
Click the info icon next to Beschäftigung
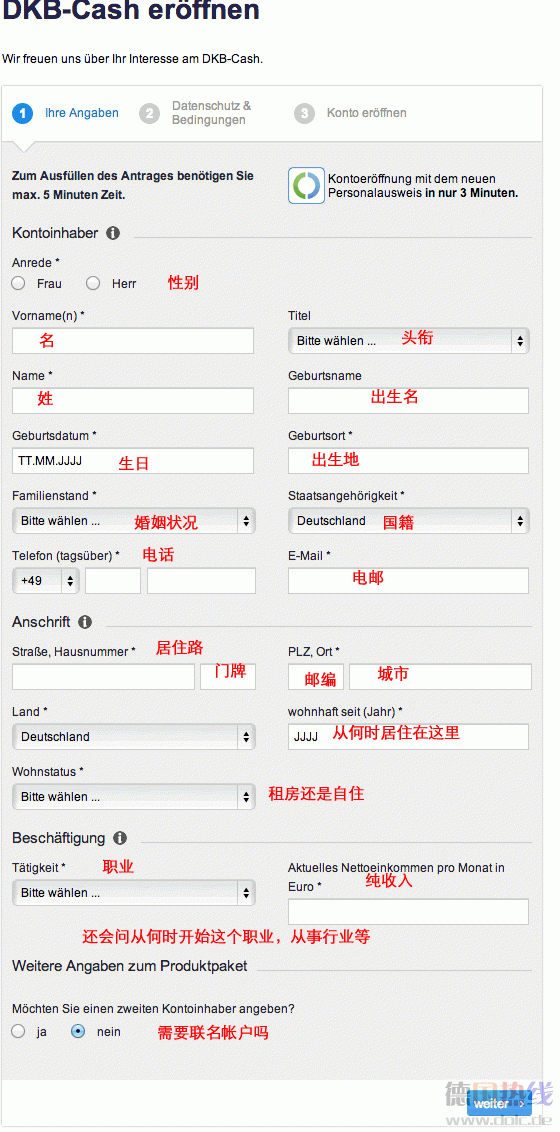[x=120, y=838]
